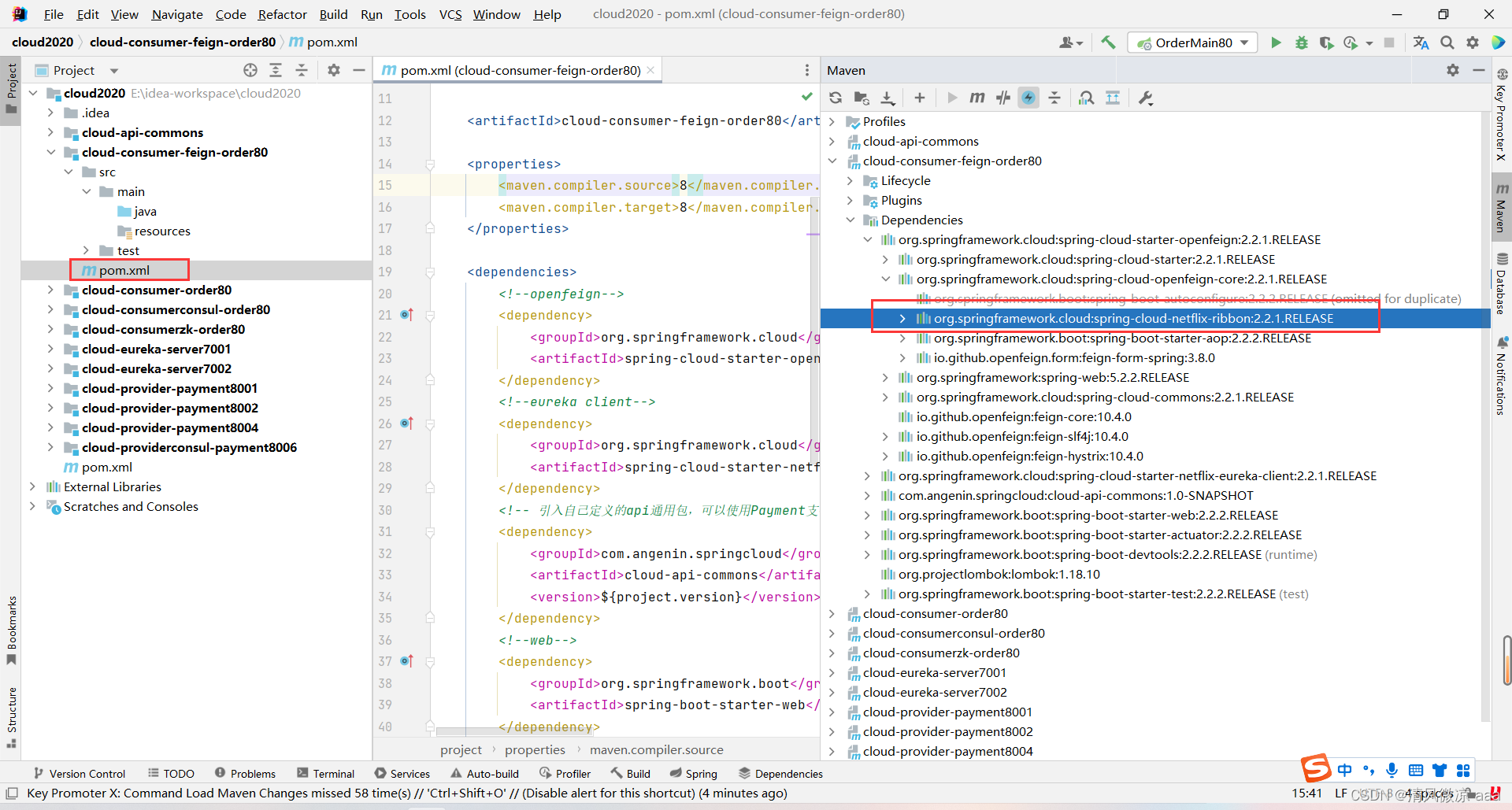Build project with hammer icon
Viewport: 1512px width, 810px height.
coord(1108,43)
